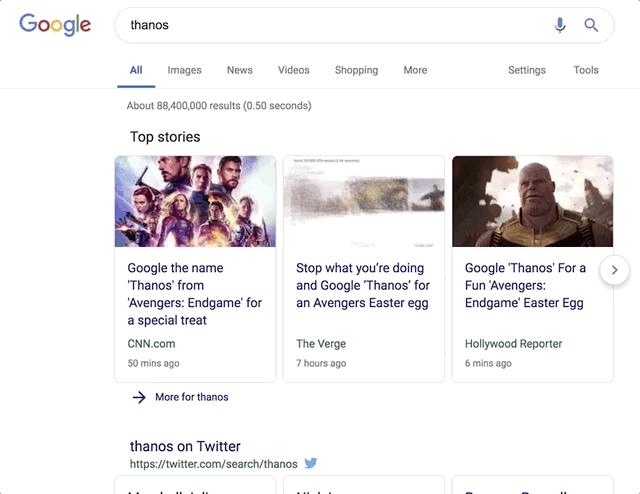Click the Top stories heading
This screenshot has width=640, height=494.
pos(165,137)
